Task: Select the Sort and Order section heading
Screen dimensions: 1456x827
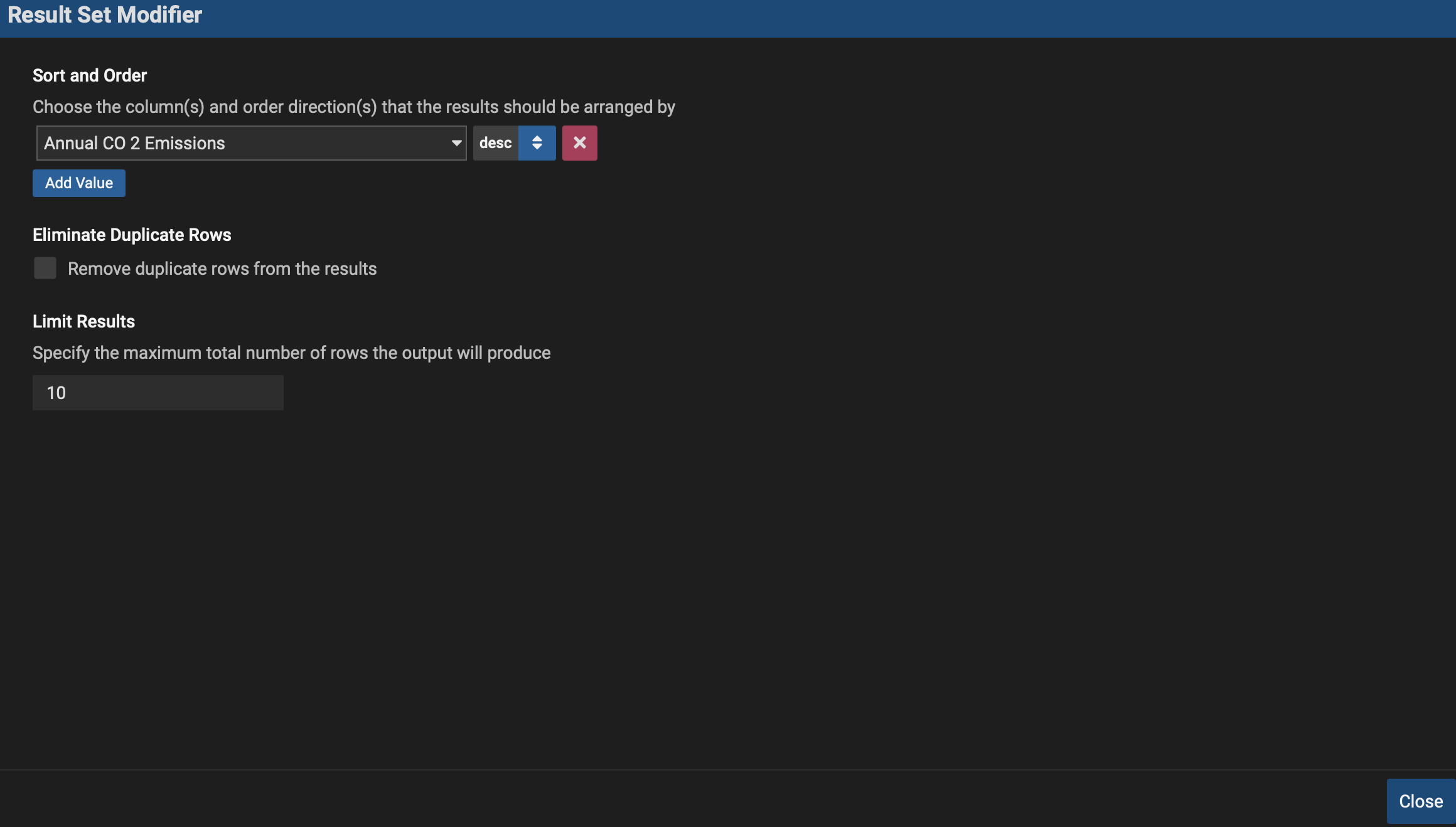Action: [x=89, y=75]
